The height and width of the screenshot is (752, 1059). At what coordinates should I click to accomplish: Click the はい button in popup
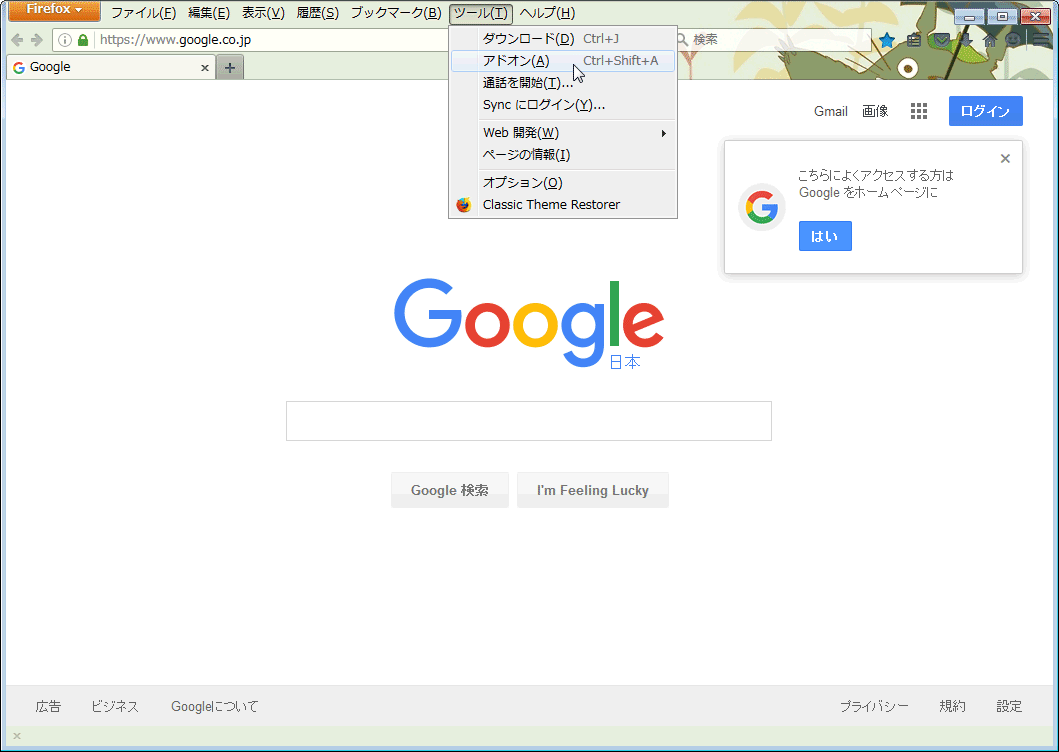(825, 236)
